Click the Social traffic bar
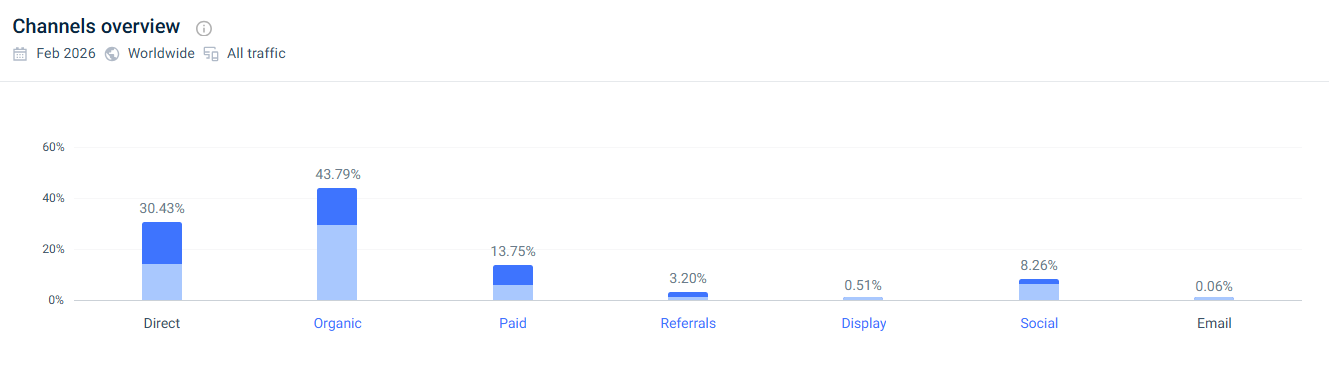The height and width of the screenshot is (373, 1329). click(1039, 290)
